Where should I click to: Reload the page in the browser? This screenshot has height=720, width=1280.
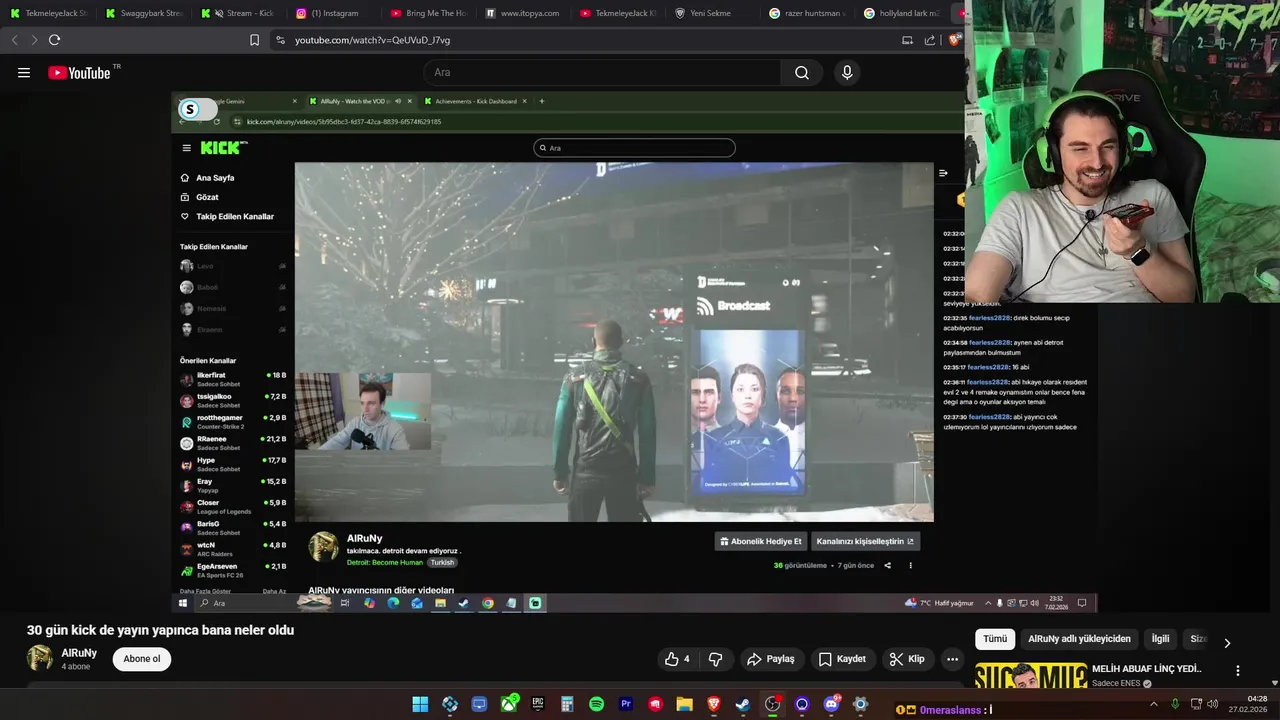(x=54, y=40)
